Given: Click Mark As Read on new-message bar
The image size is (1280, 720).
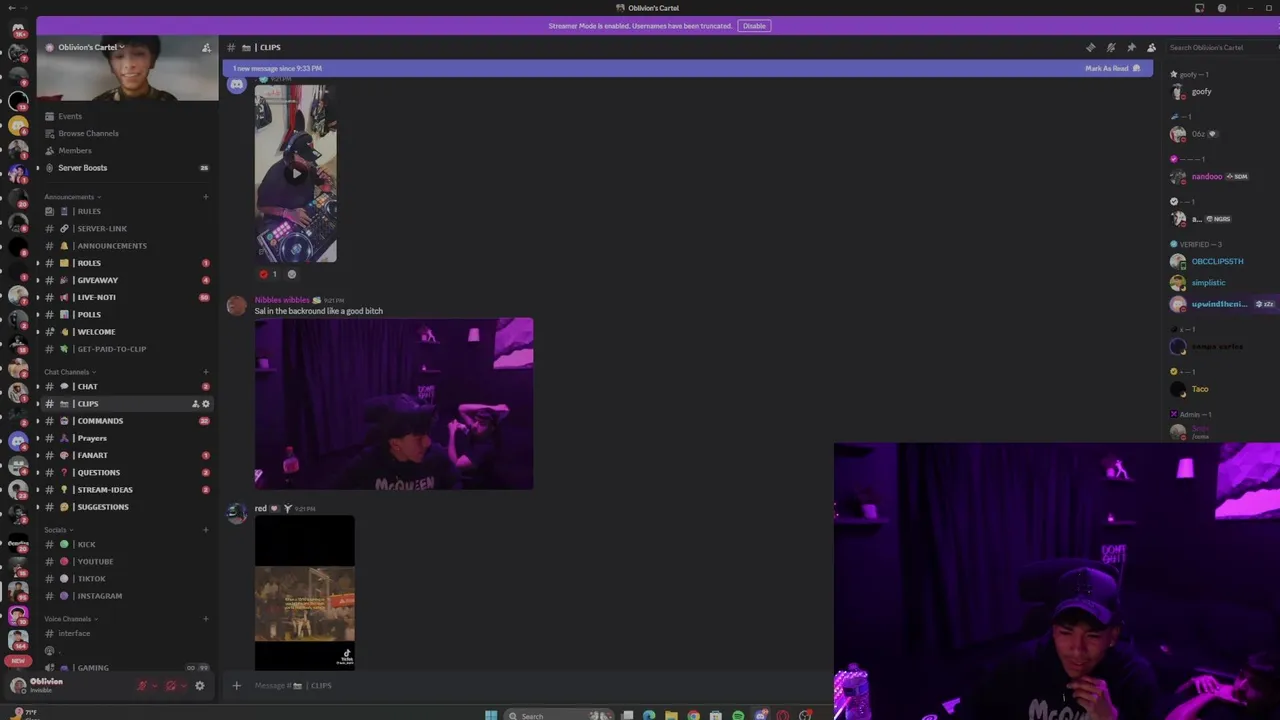Looking at the screenshot, I should click(x=1112, y=68).
